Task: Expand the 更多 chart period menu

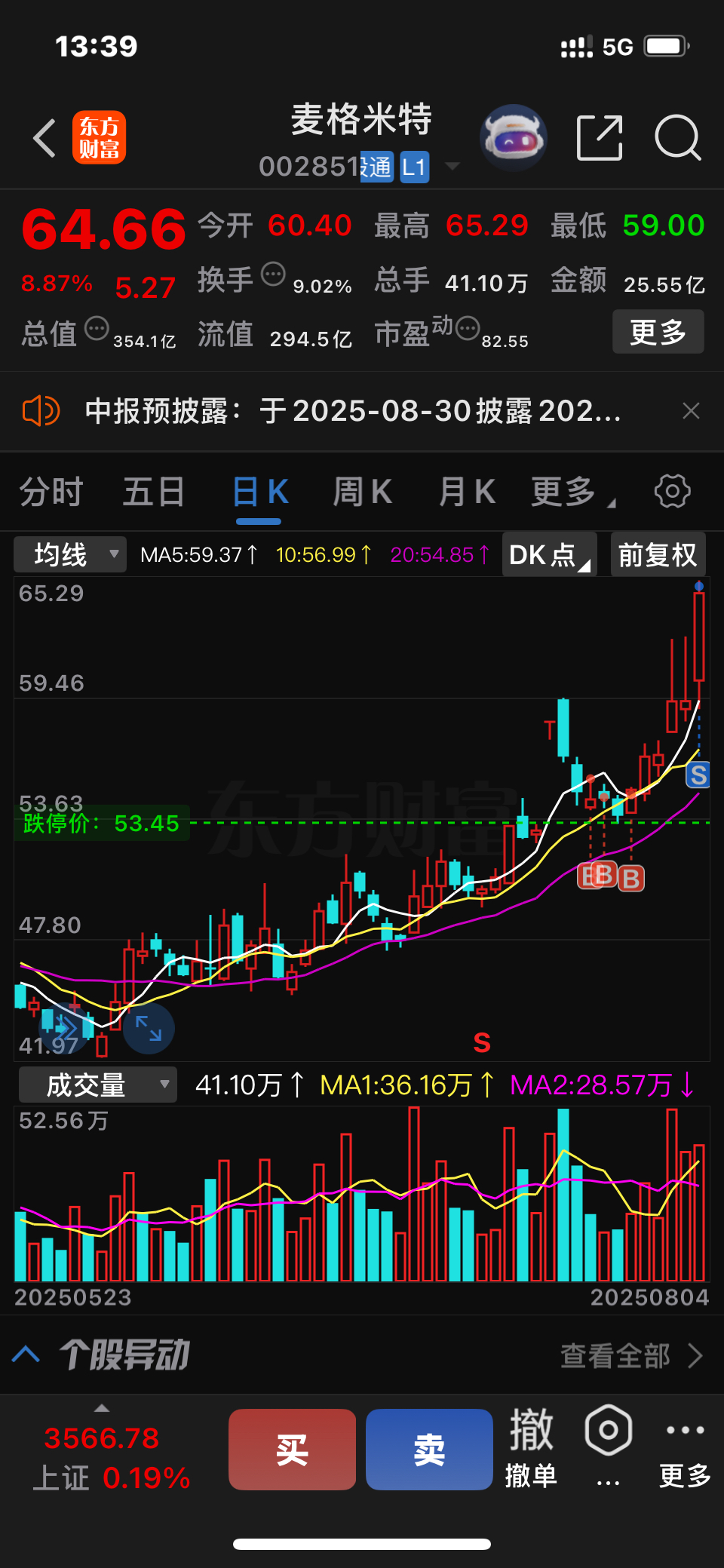Action: pyautogui.click(x=572, y=492)
